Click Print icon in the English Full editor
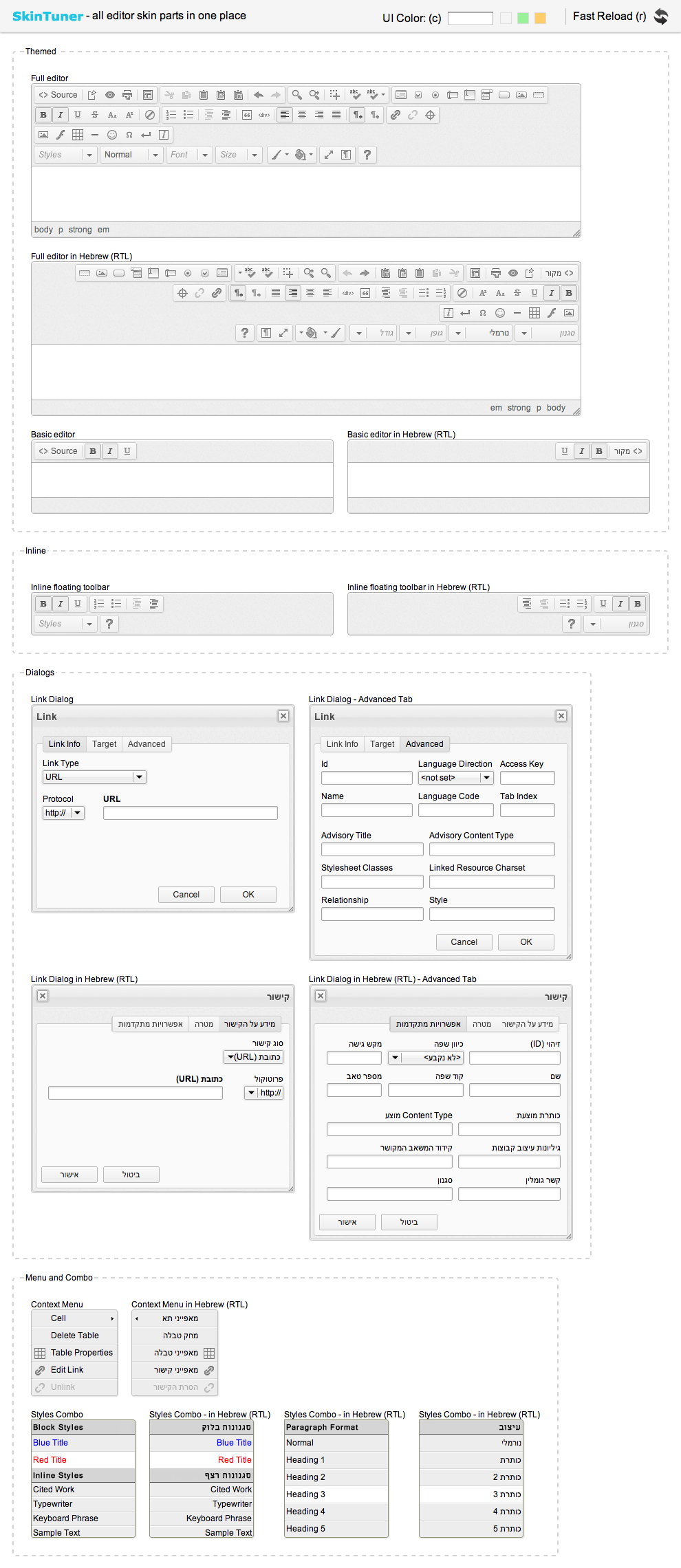The image size is (681, 1568). click(127, 95)
